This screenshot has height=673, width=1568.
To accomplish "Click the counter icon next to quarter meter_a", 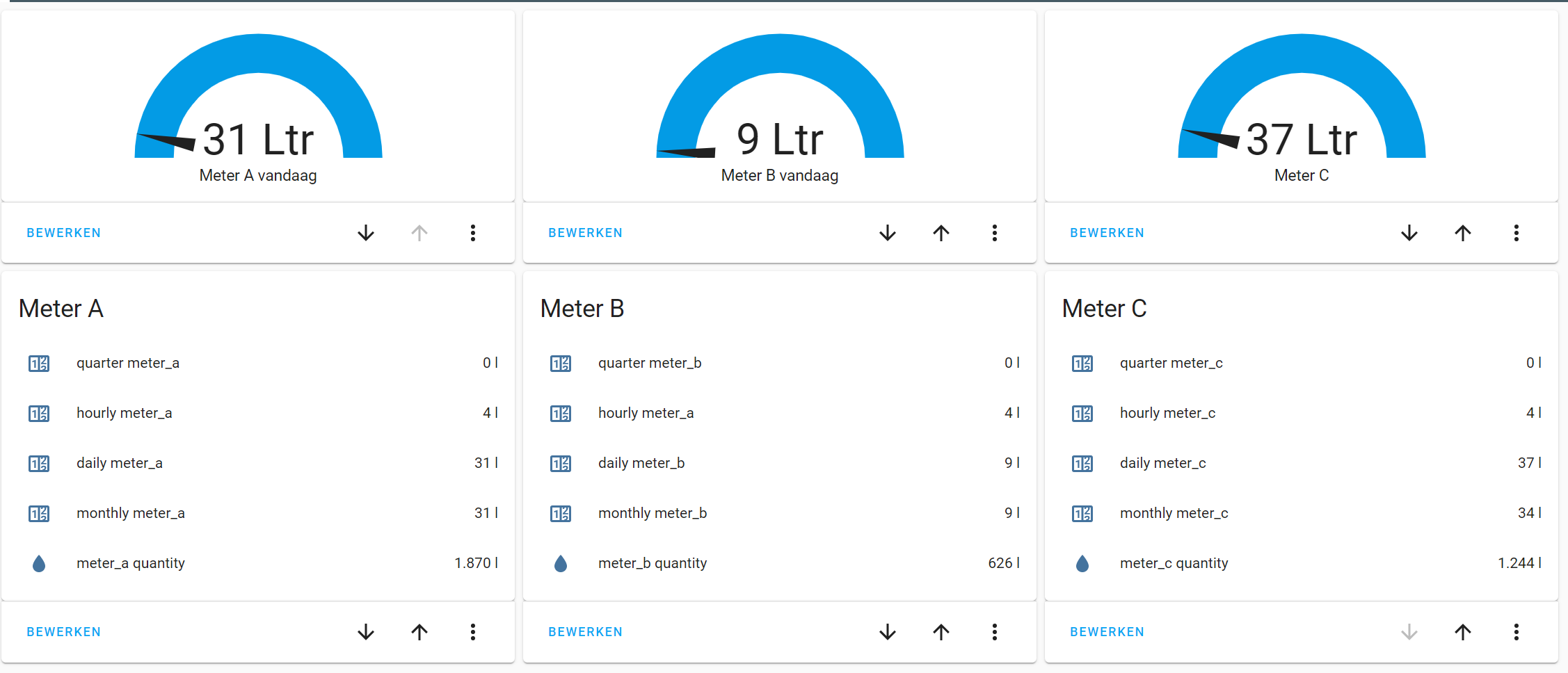I will (x=39, y=363).
